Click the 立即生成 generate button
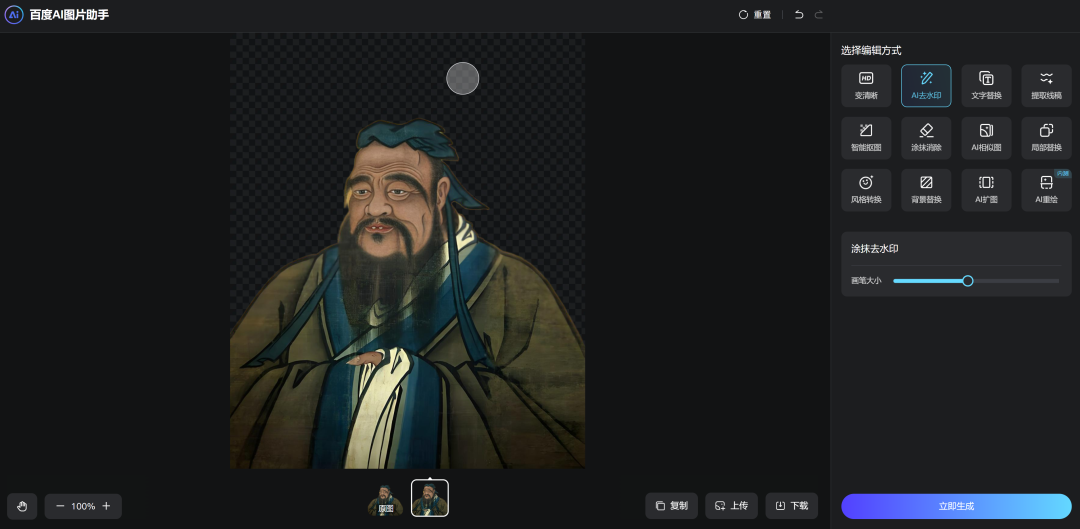The height and width of the screenshot is (529, 1080). [956, 506]
